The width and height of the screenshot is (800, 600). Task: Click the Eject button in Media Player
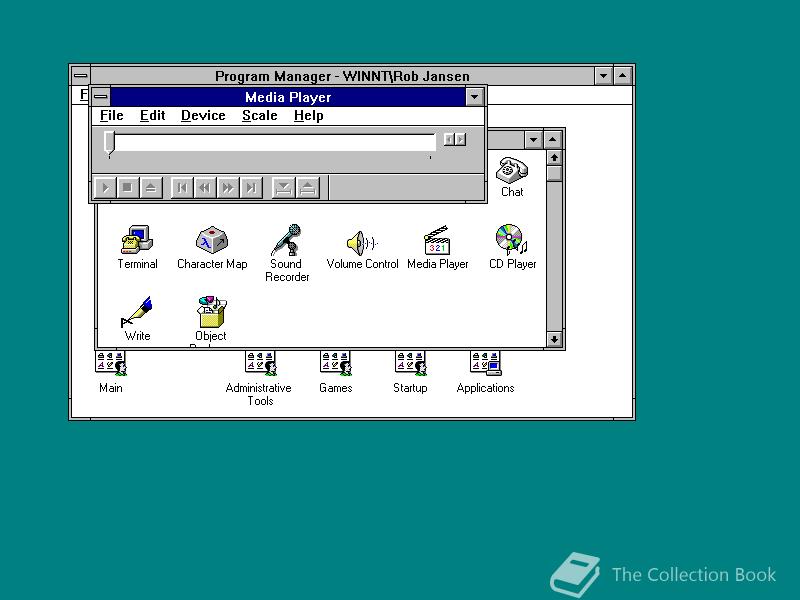coord(151,188)
